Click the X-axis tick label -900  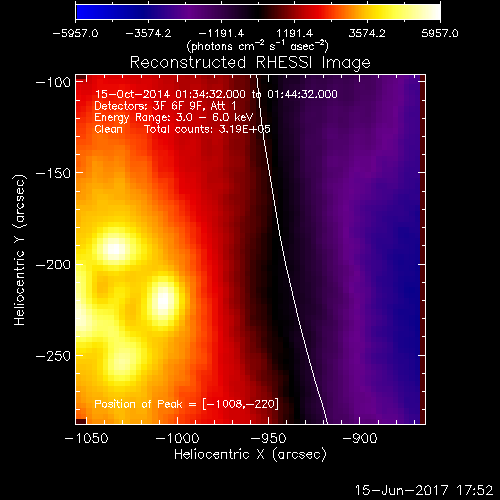(360, 438)
